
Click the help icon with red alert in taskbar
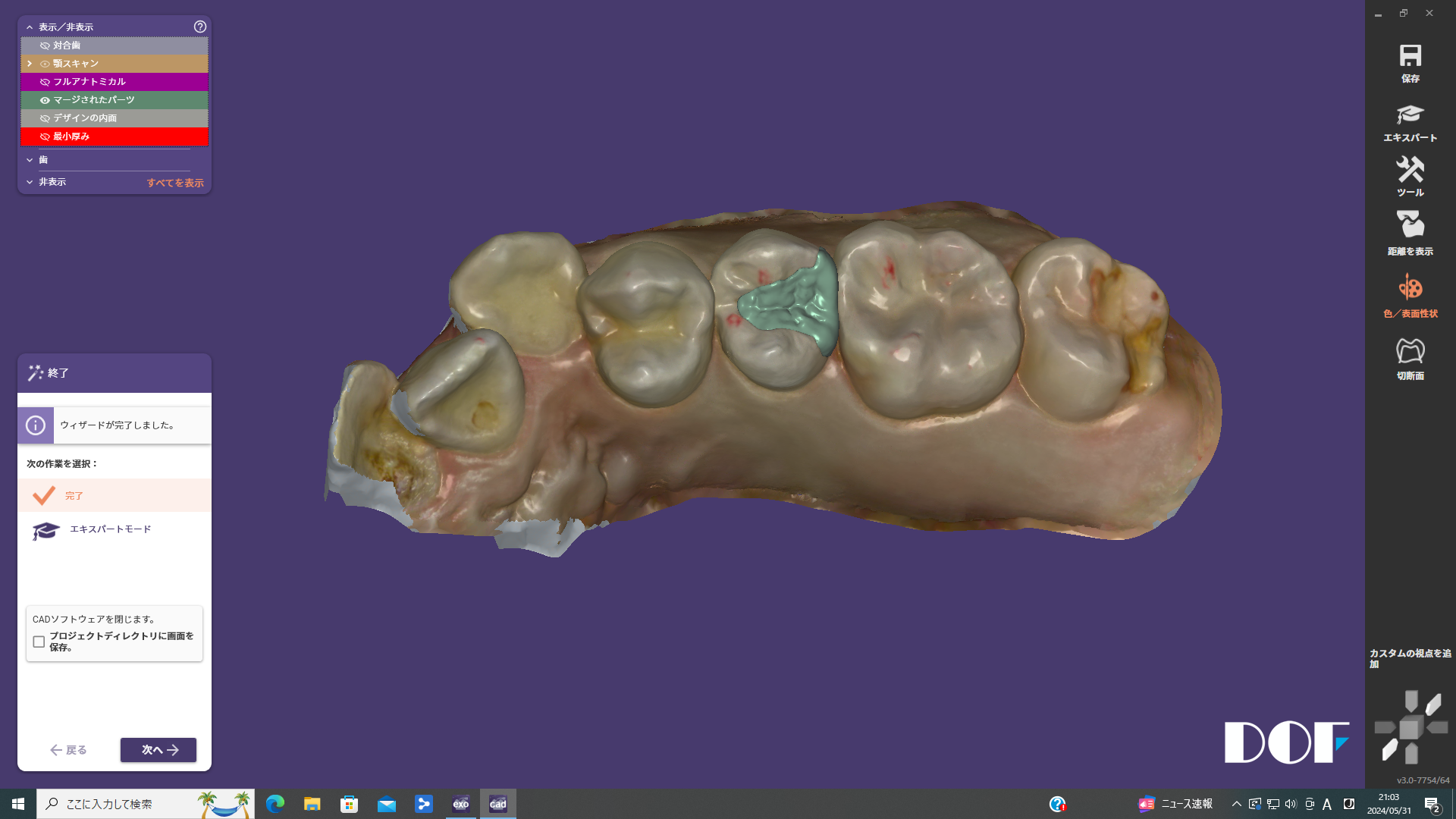pos(1057,804)
